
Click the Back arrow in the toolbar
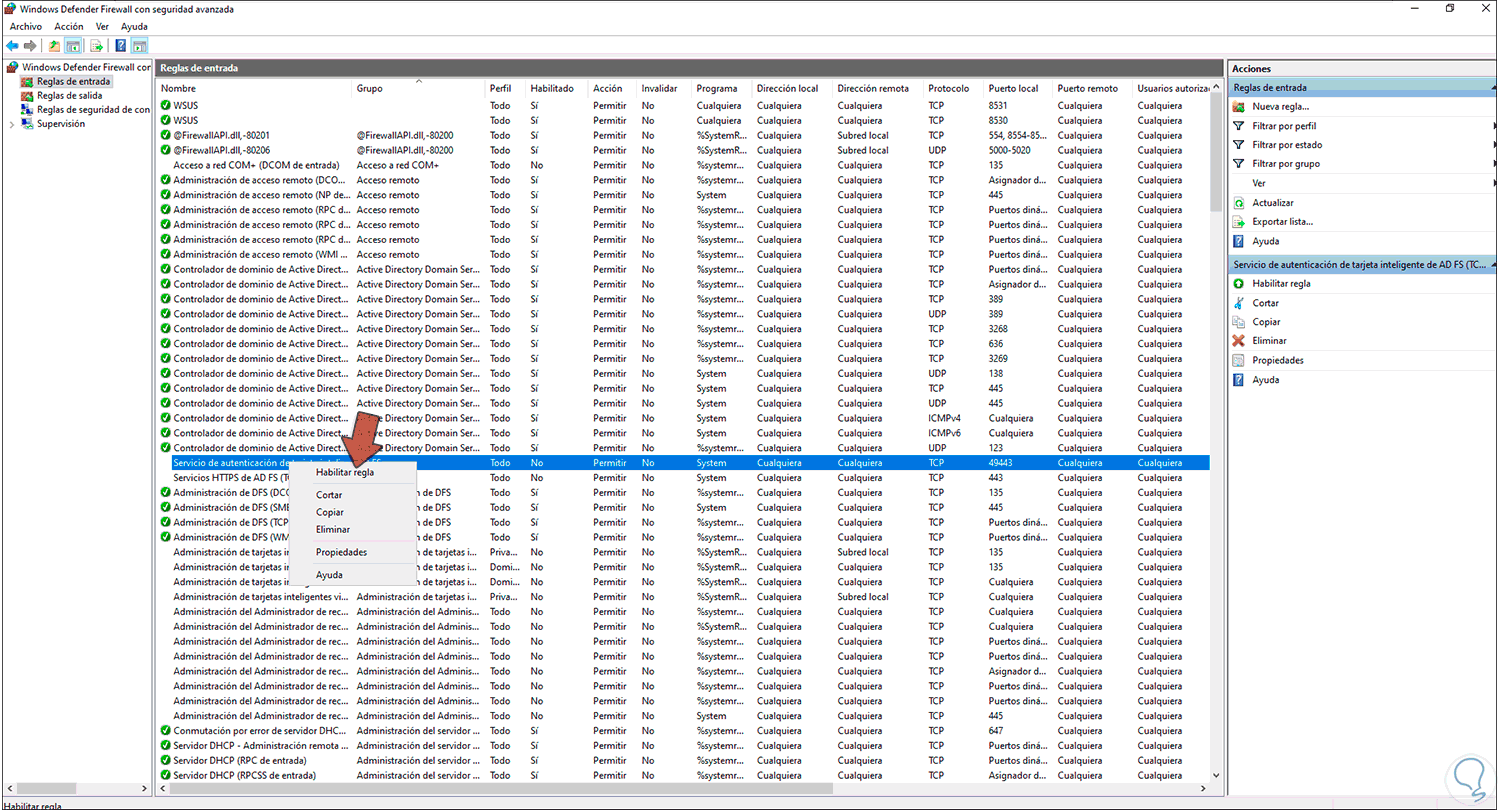tap(12, 45)
